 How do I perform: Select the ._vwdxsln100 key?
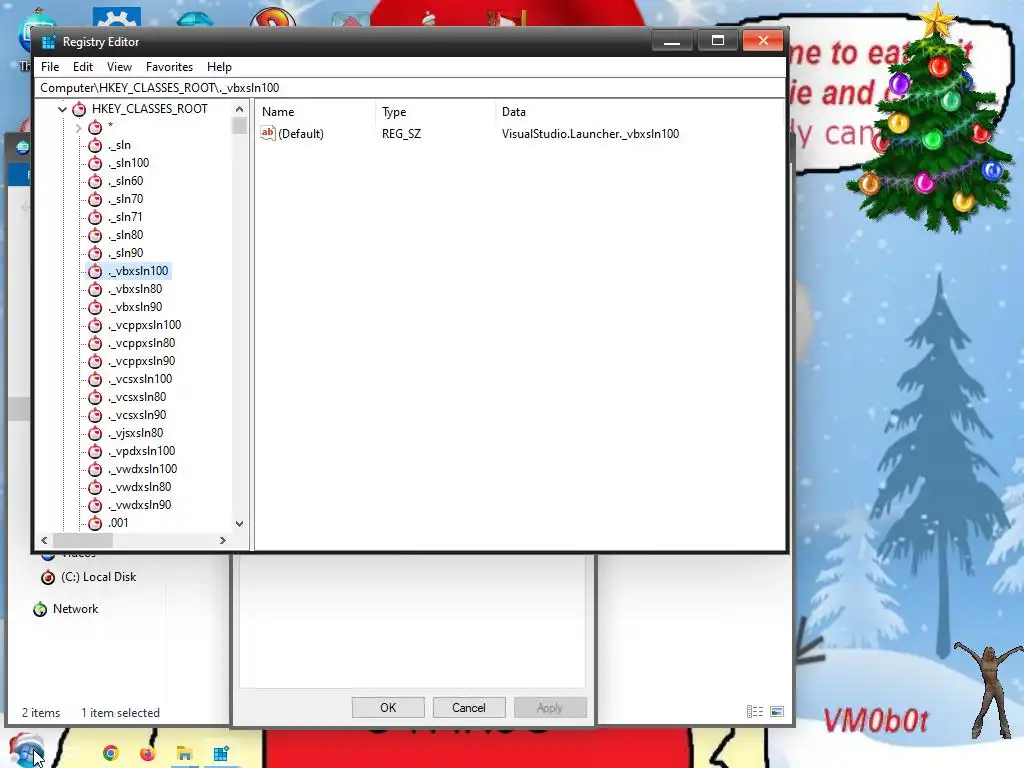coord(142,469)
